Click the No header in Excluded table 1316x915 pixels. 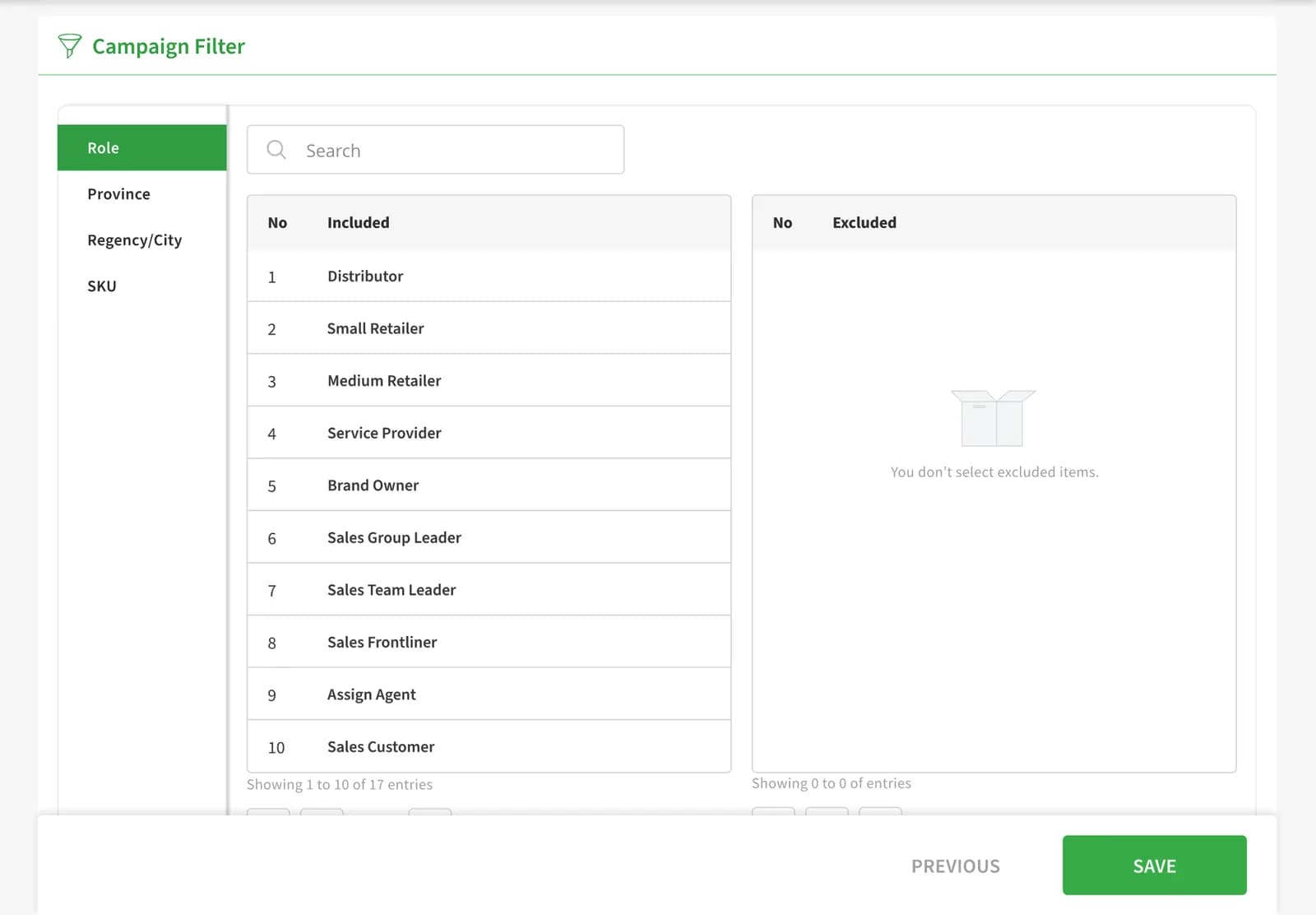point(782,223)
